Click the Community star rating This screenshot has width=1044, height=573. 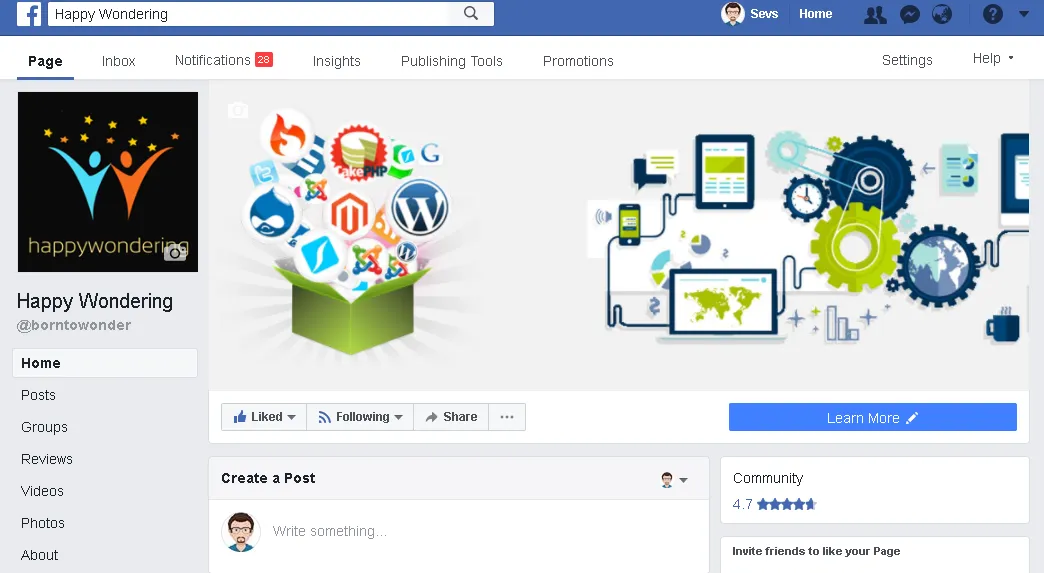pyautogui.click(x=774, y=504)
